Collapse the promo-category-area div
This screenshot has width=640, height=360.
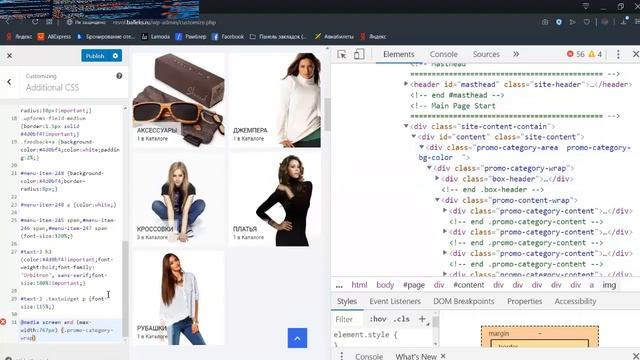[422, 147]
